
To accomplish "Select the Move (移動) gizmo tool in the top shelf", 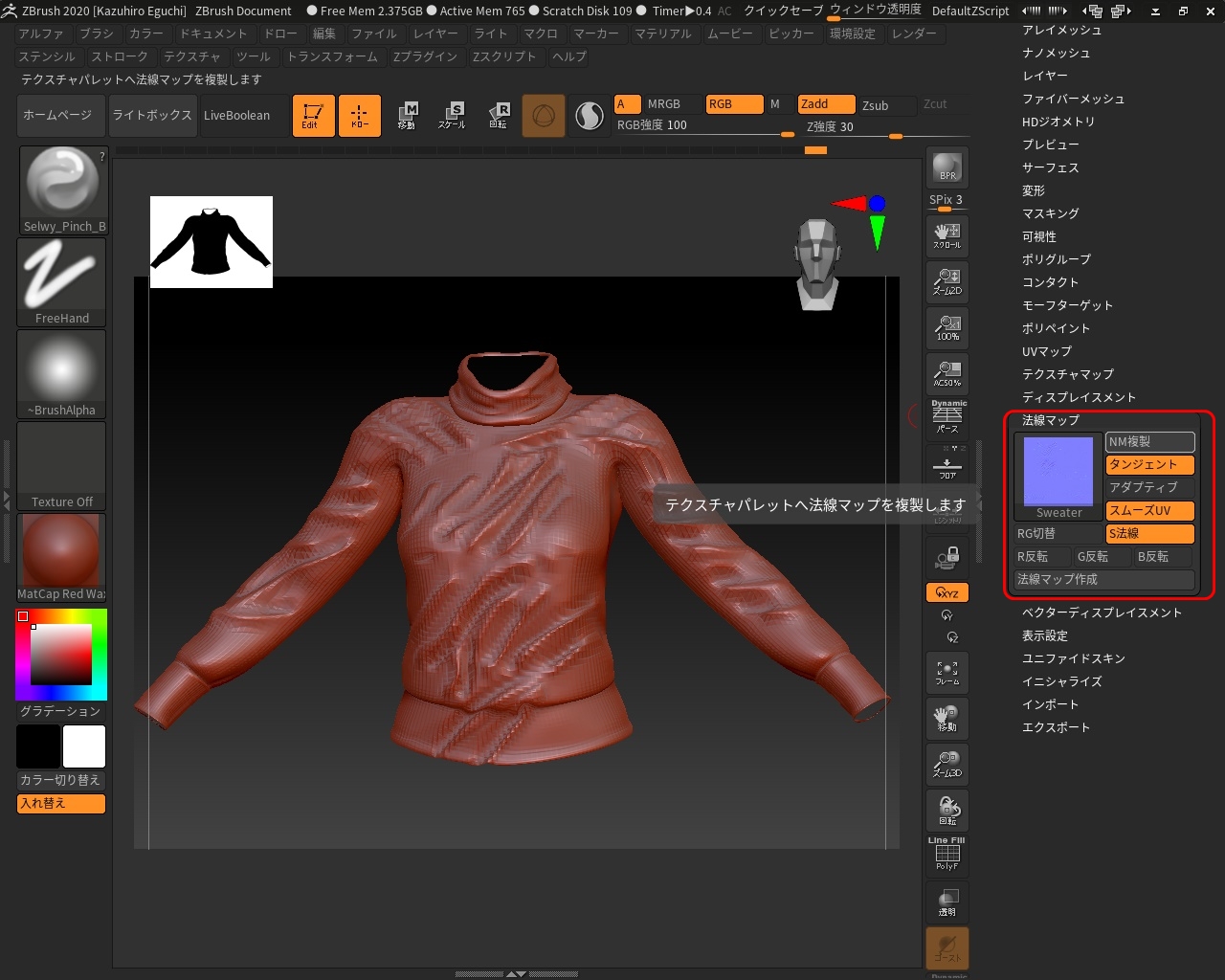I will point(407,116).
